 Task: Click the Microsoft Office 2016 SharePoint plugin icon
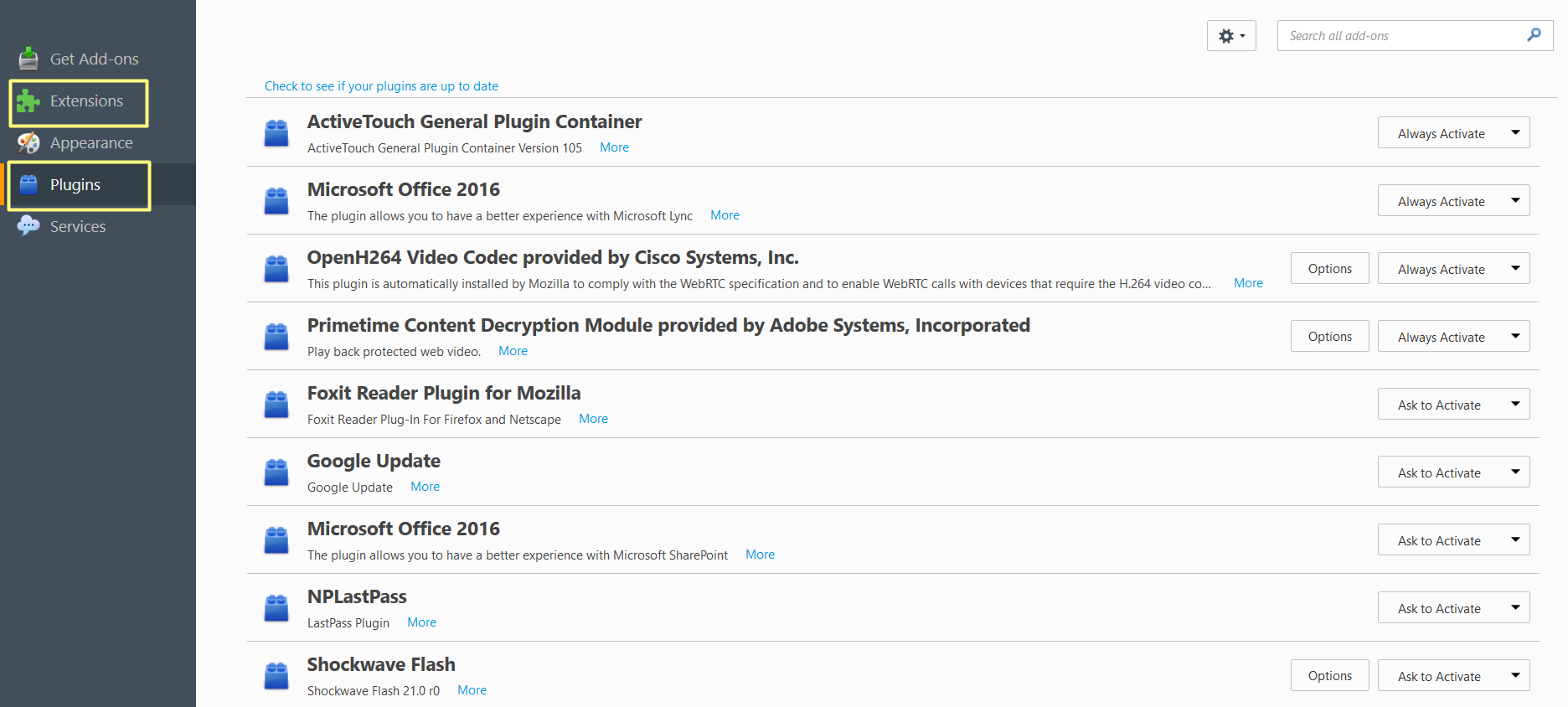point(276,540)
